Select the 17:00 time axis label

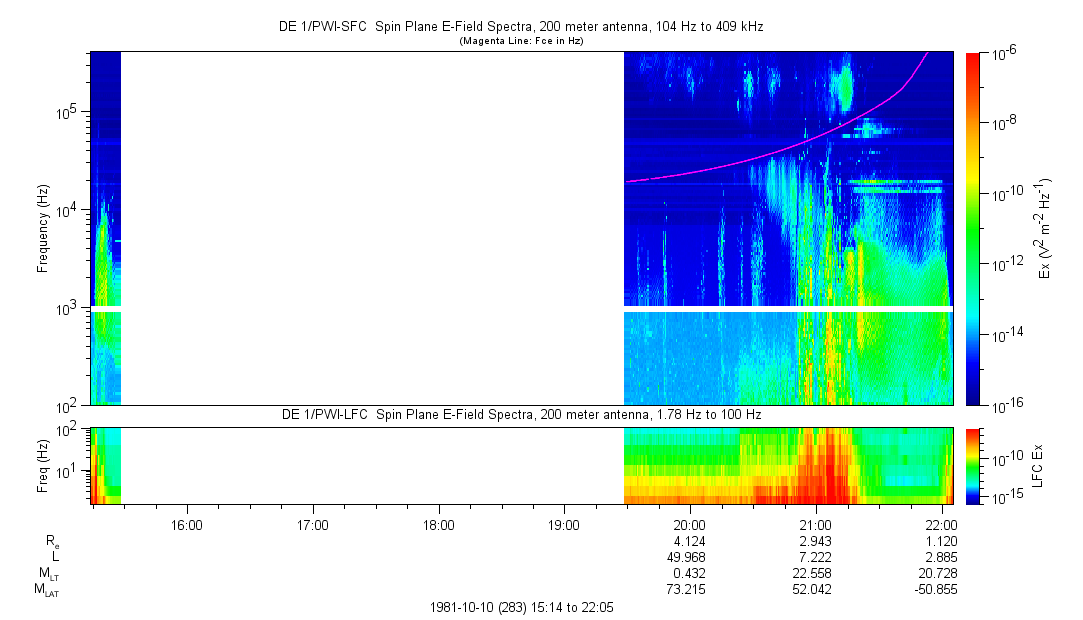(x=313, y=525)
